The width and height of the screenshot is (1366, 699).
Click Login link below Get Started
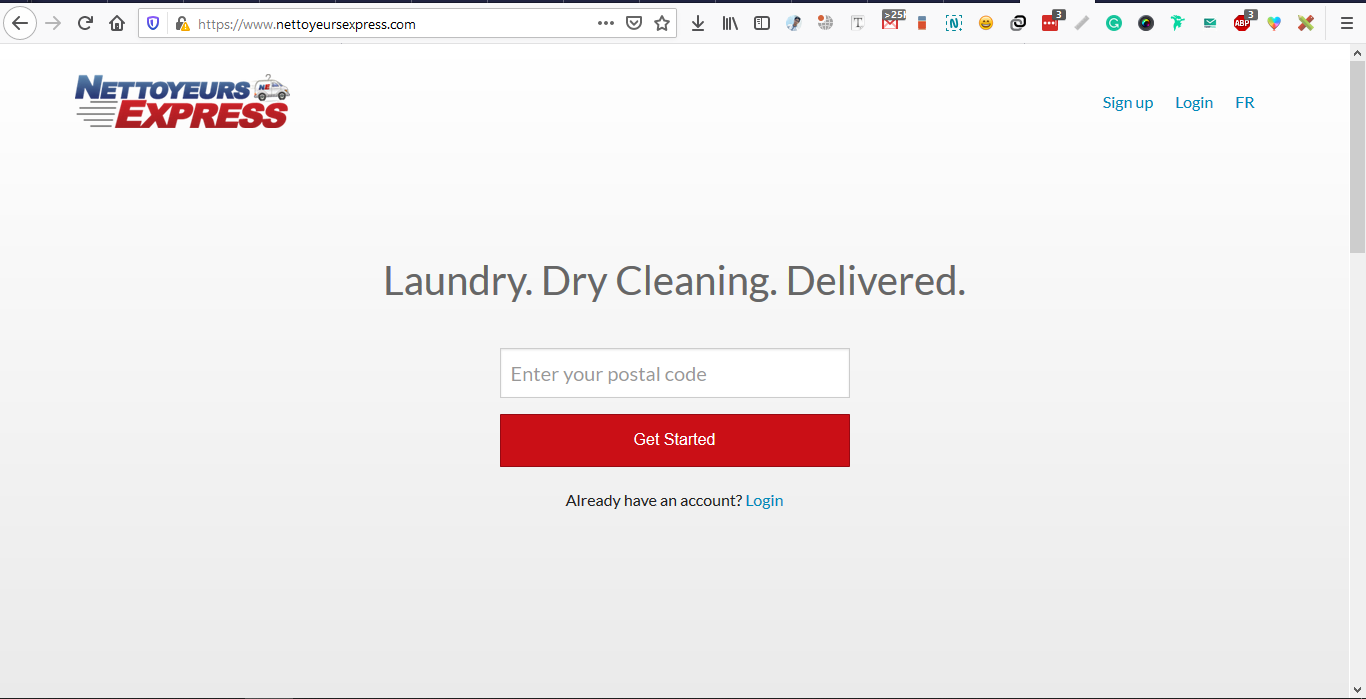click(764, 500)
